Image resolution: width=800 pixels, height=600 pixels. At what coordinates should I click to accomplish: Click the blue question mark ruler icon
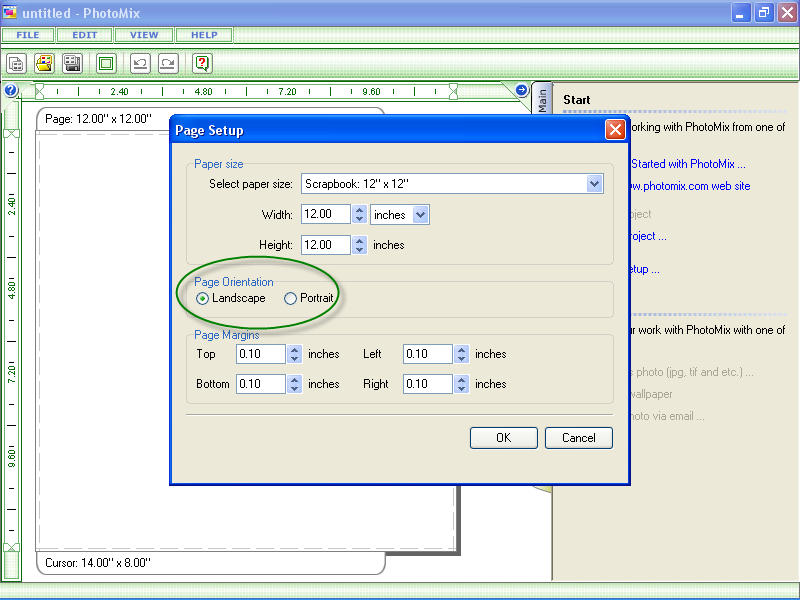click(11, 90)
